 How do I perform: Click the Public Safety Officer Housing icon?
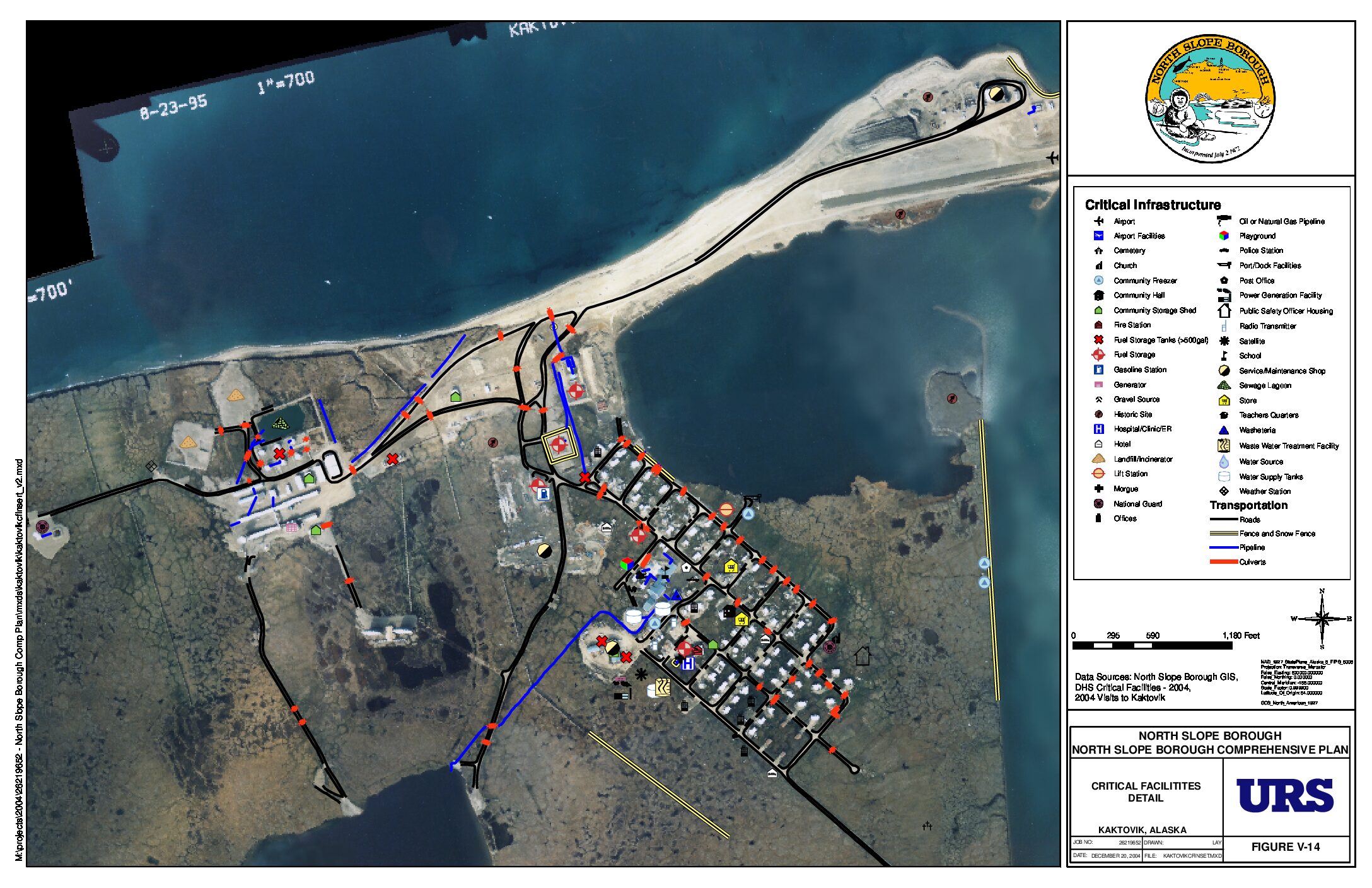point(1224,311)
